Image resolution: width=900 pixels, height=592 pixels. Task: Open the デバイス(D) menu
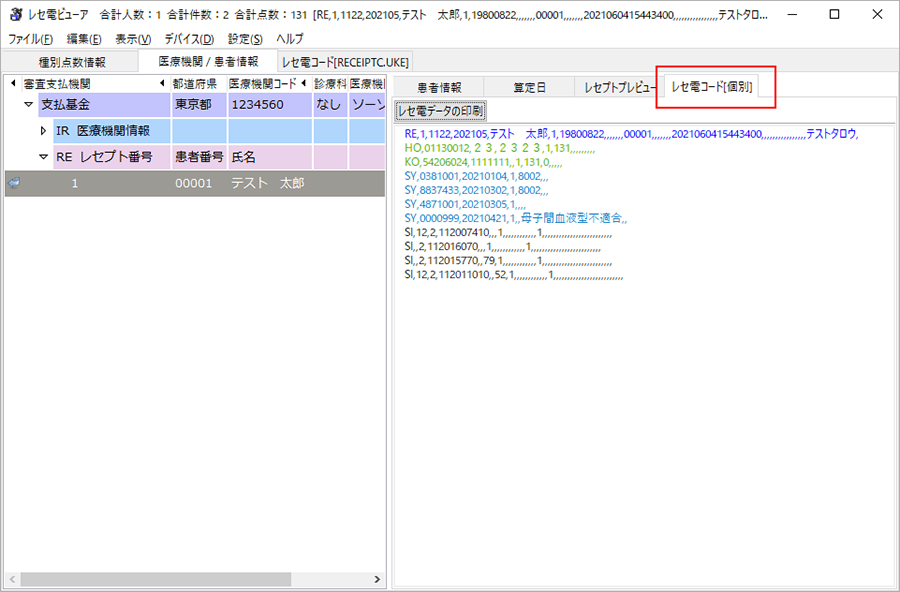coord(189,39)
